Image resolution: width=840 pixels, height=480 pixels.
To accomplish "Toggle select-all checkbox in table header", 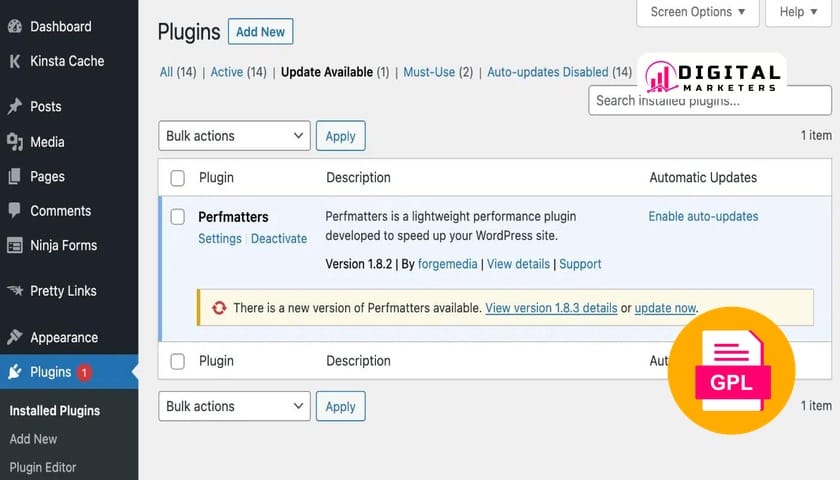I will point(178,178).
